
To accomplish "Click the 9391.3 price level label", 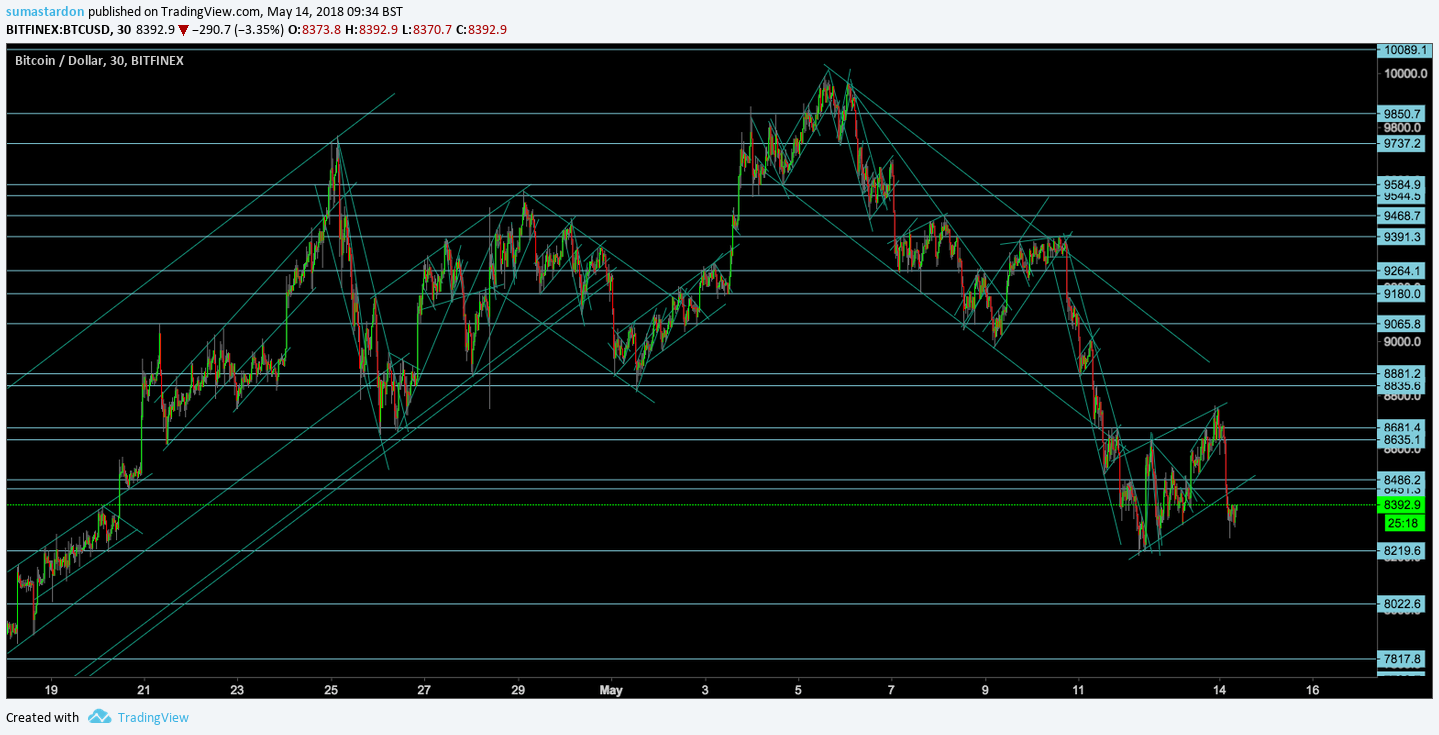I will click(x=1402, y=236).
